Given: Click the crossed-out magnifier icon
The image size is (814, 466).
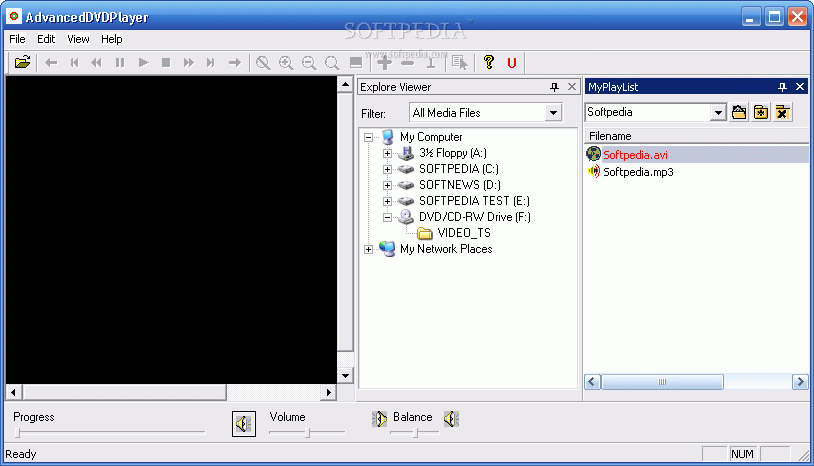Looking at the screenshot, I should tap(263, 63).
